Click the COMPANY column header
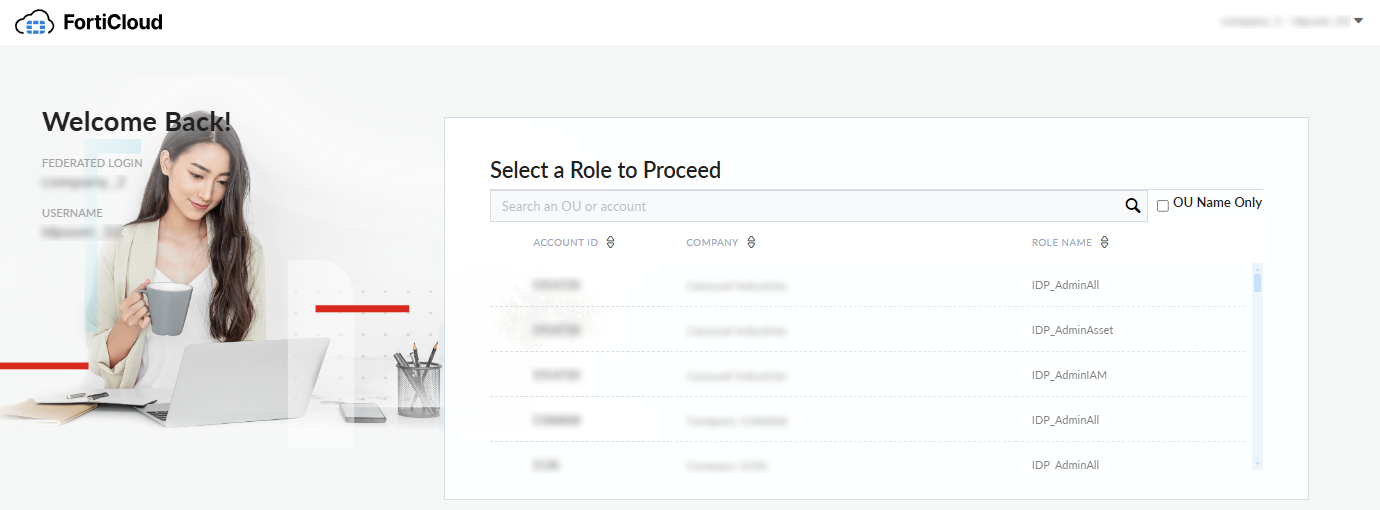Image resolution: width=1380 pixels, height=510 pixels. [x=712, y=242]
